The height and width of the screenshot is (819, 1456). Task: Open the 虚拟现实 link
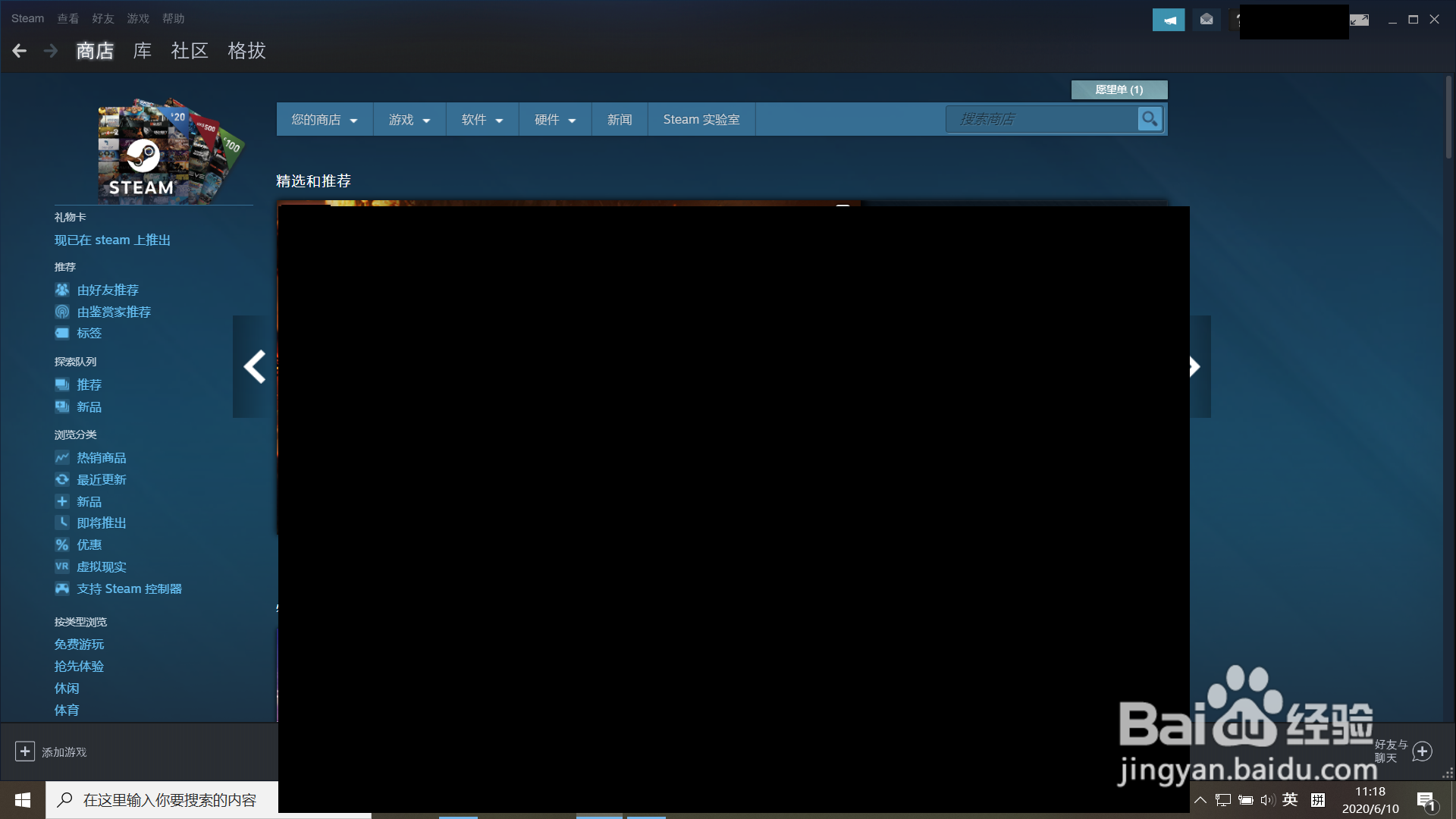coord(102,566)
